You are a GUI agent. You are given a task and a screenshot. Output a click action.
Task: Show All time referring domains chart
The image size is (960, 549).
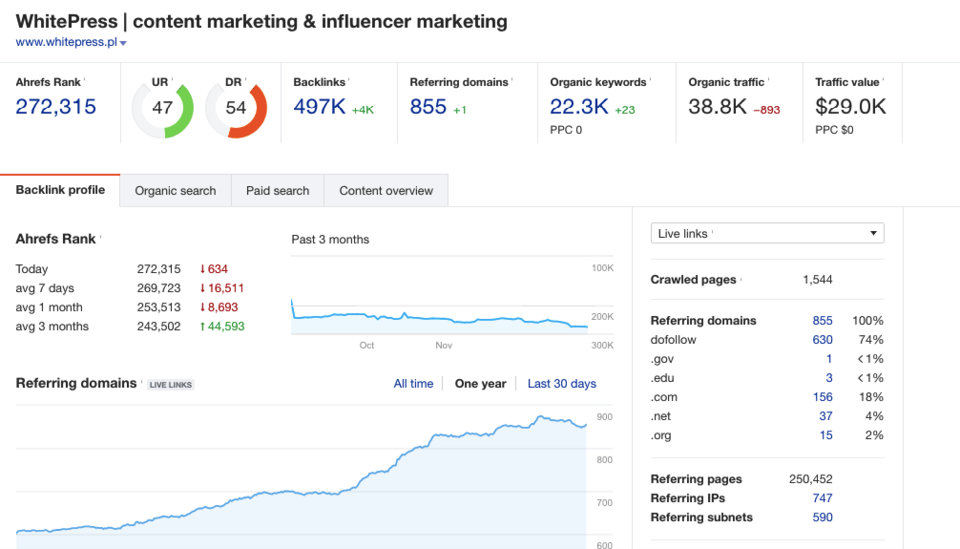click(x=413, y=384)
